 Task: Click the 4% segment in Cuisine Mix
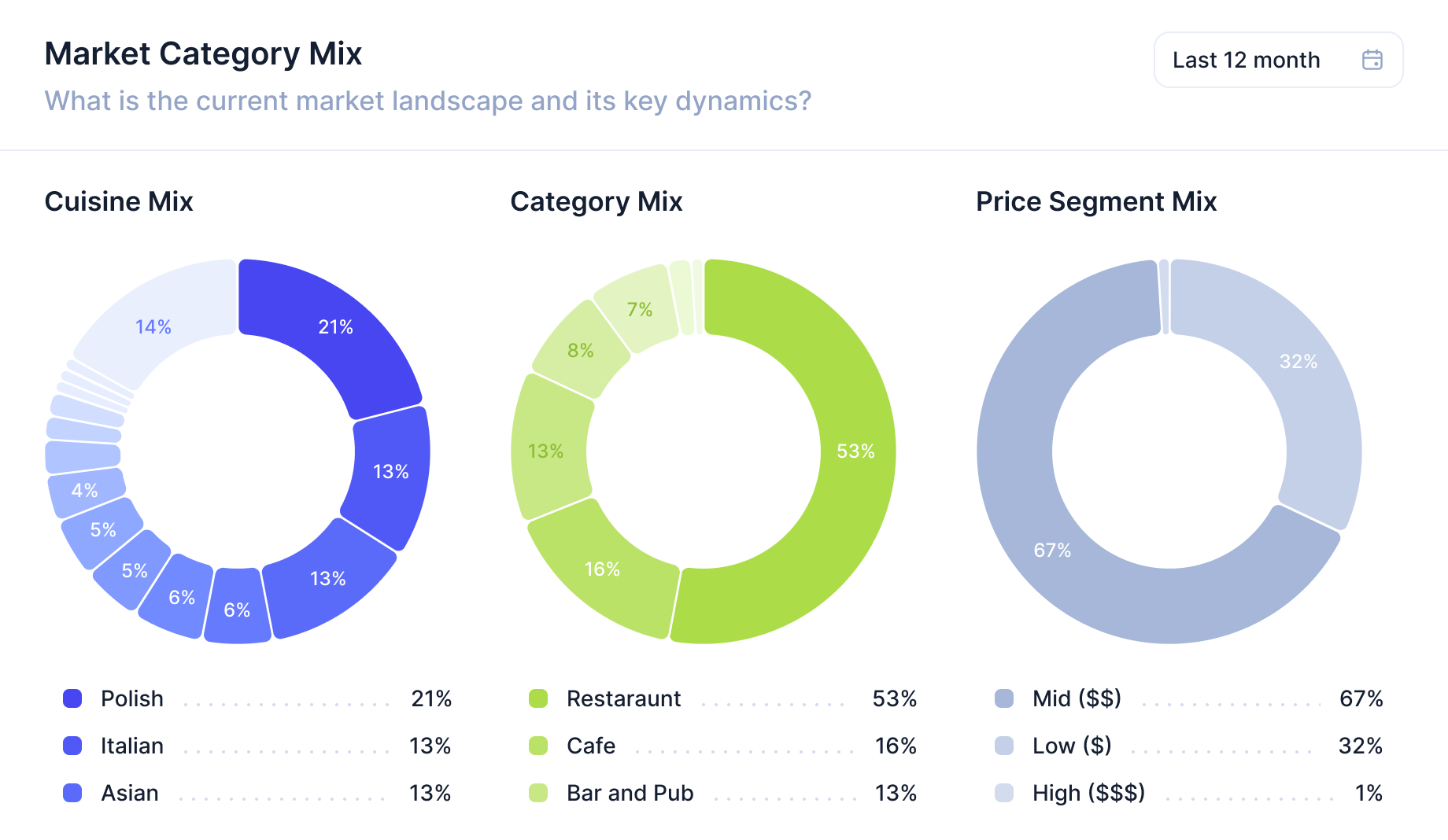click(x=85, y=491)
